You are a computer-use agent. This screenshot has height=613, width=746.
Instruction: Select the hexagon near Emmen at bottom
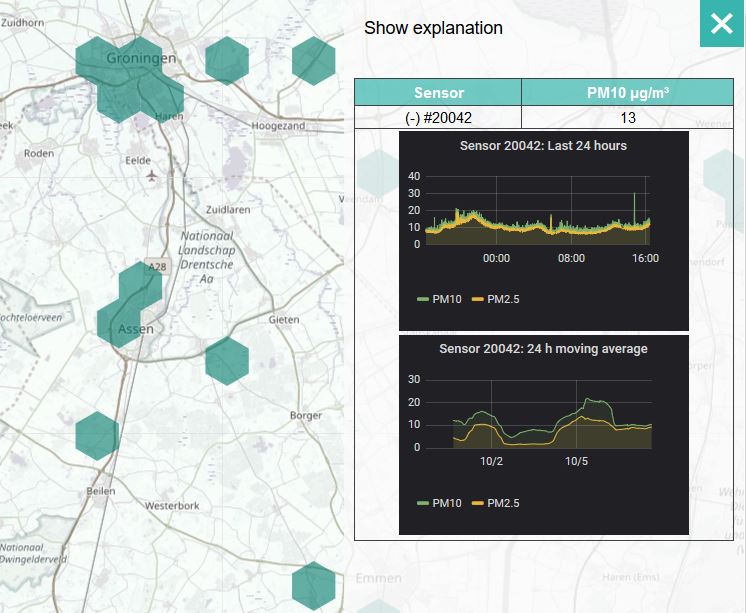(x=314, y=586)
